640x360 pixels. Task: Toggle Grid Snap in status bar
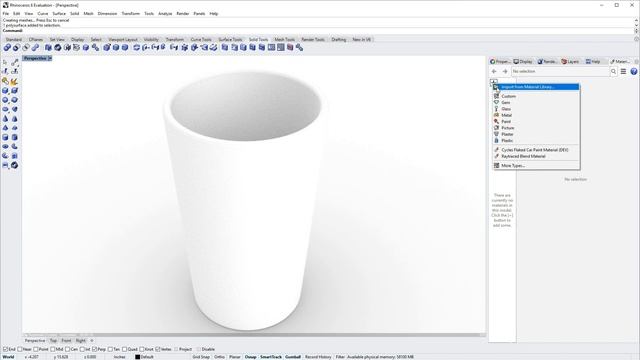pyautogui.click(x=201, y=357)
